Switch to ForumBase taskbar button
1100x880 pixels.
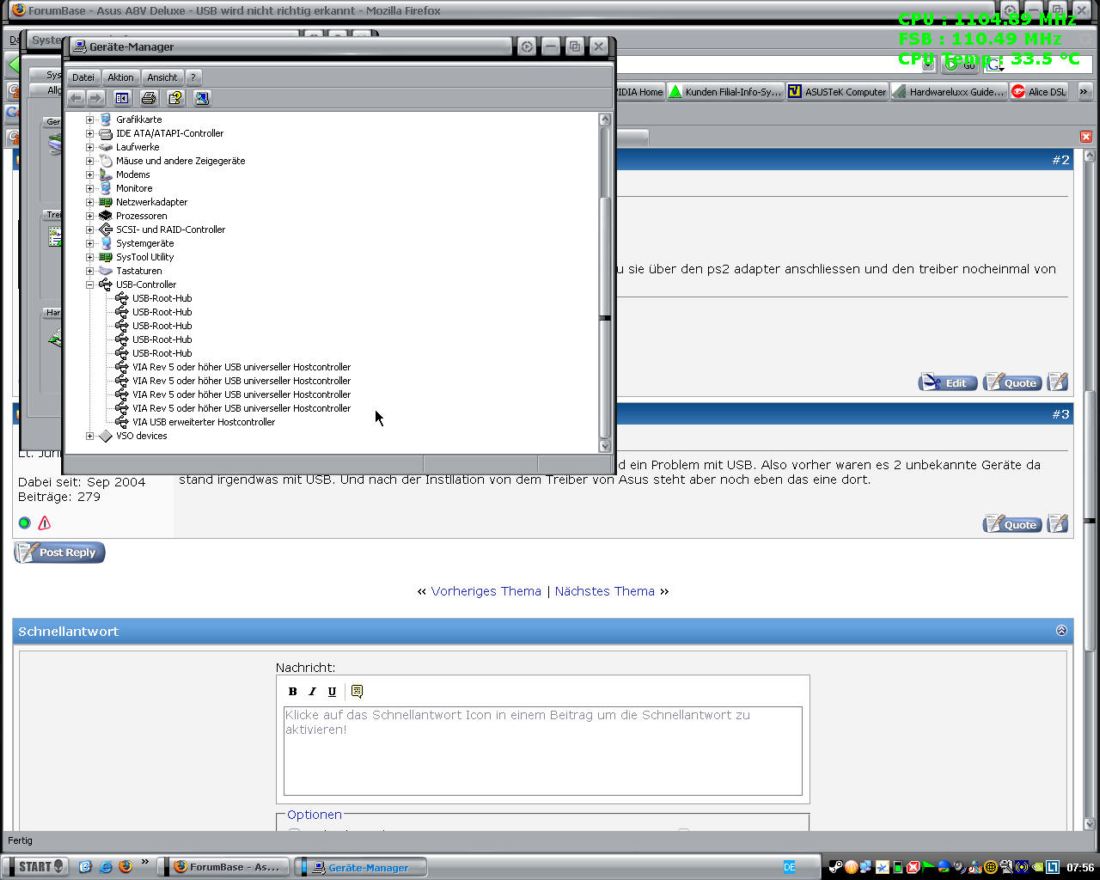point(227,867)
